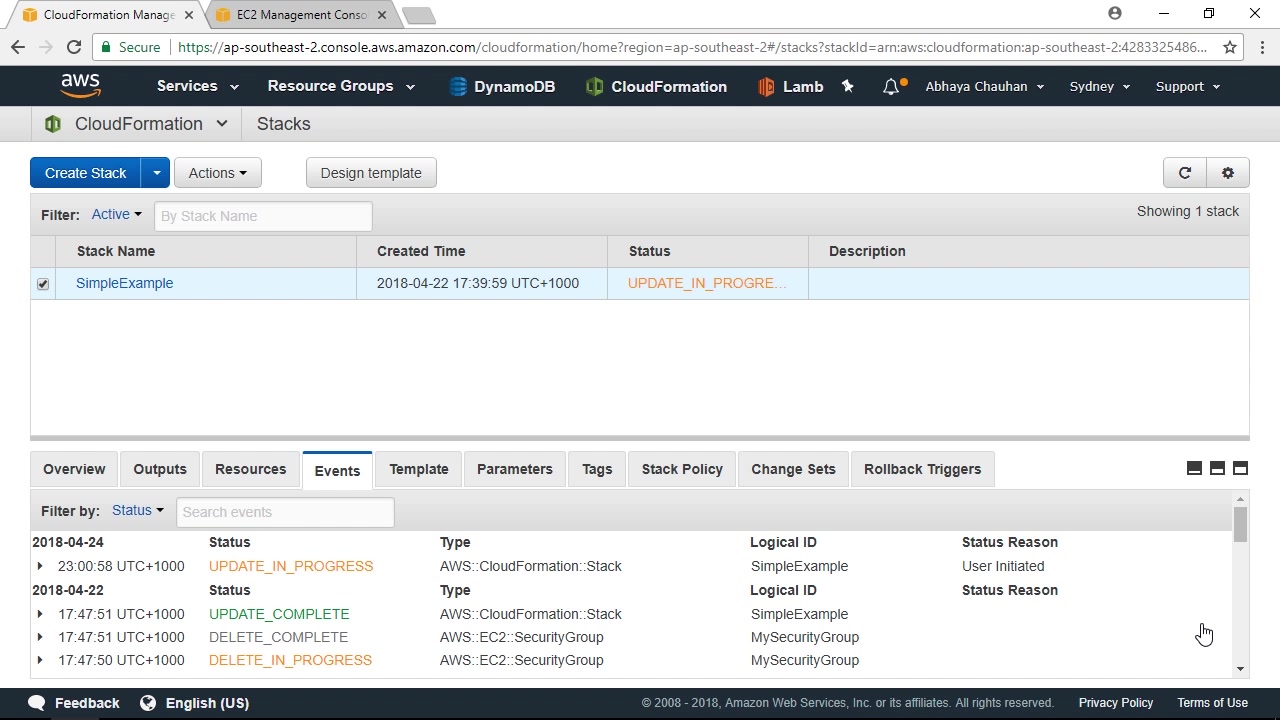Screen dimensions: 1280x720
Task: Click the browser address bar URL
Action: [692, 47]
